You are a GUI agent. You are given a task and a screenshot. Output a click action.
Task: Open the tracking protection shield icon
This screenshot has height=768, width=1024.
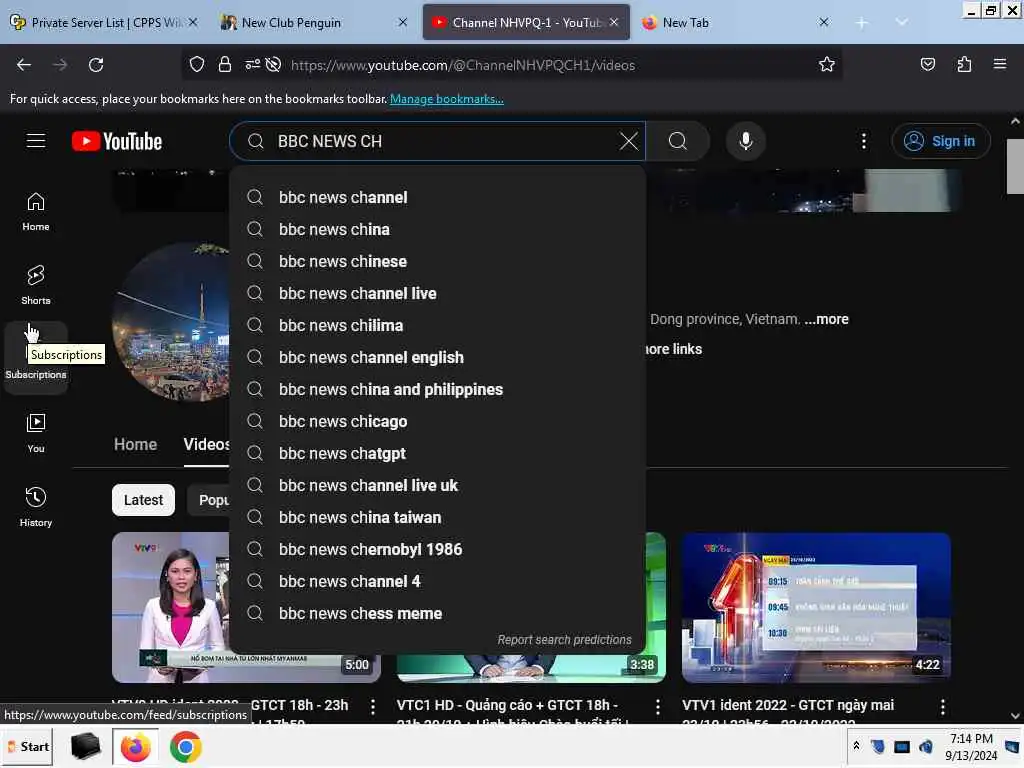tap(197, 65)
